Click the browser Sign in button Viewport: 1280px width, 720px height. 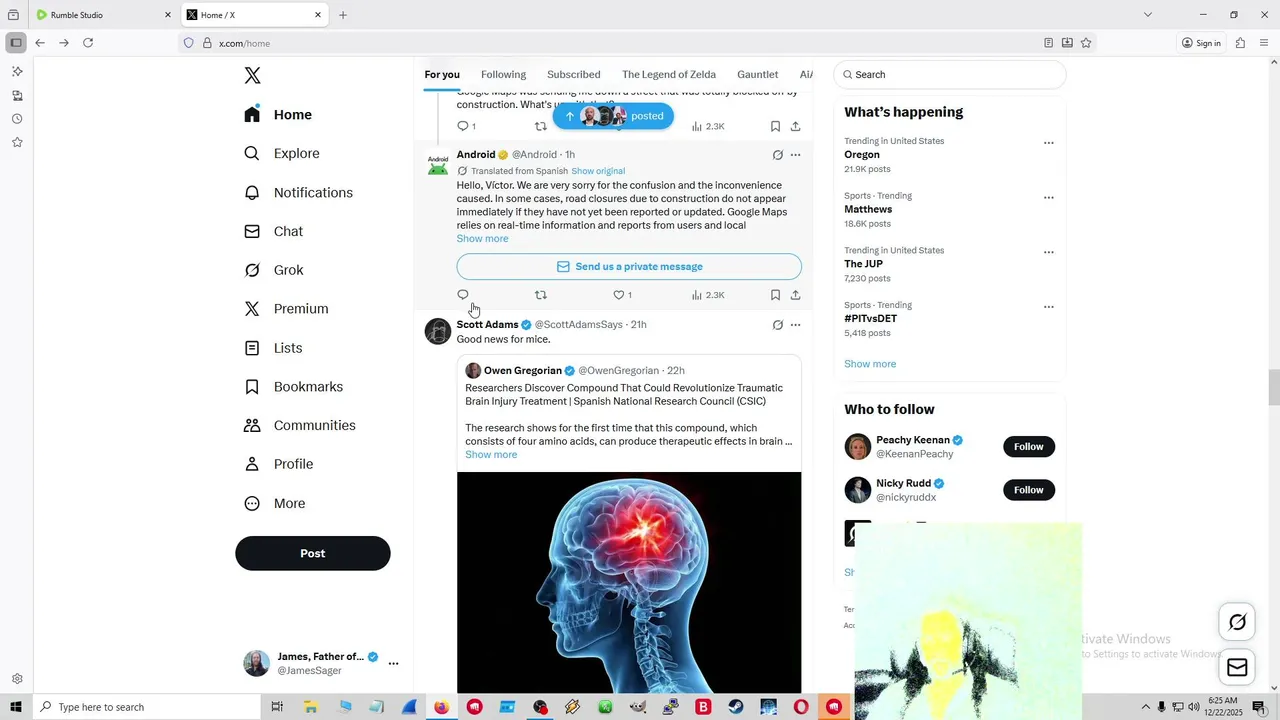[x=1201, y=43]
